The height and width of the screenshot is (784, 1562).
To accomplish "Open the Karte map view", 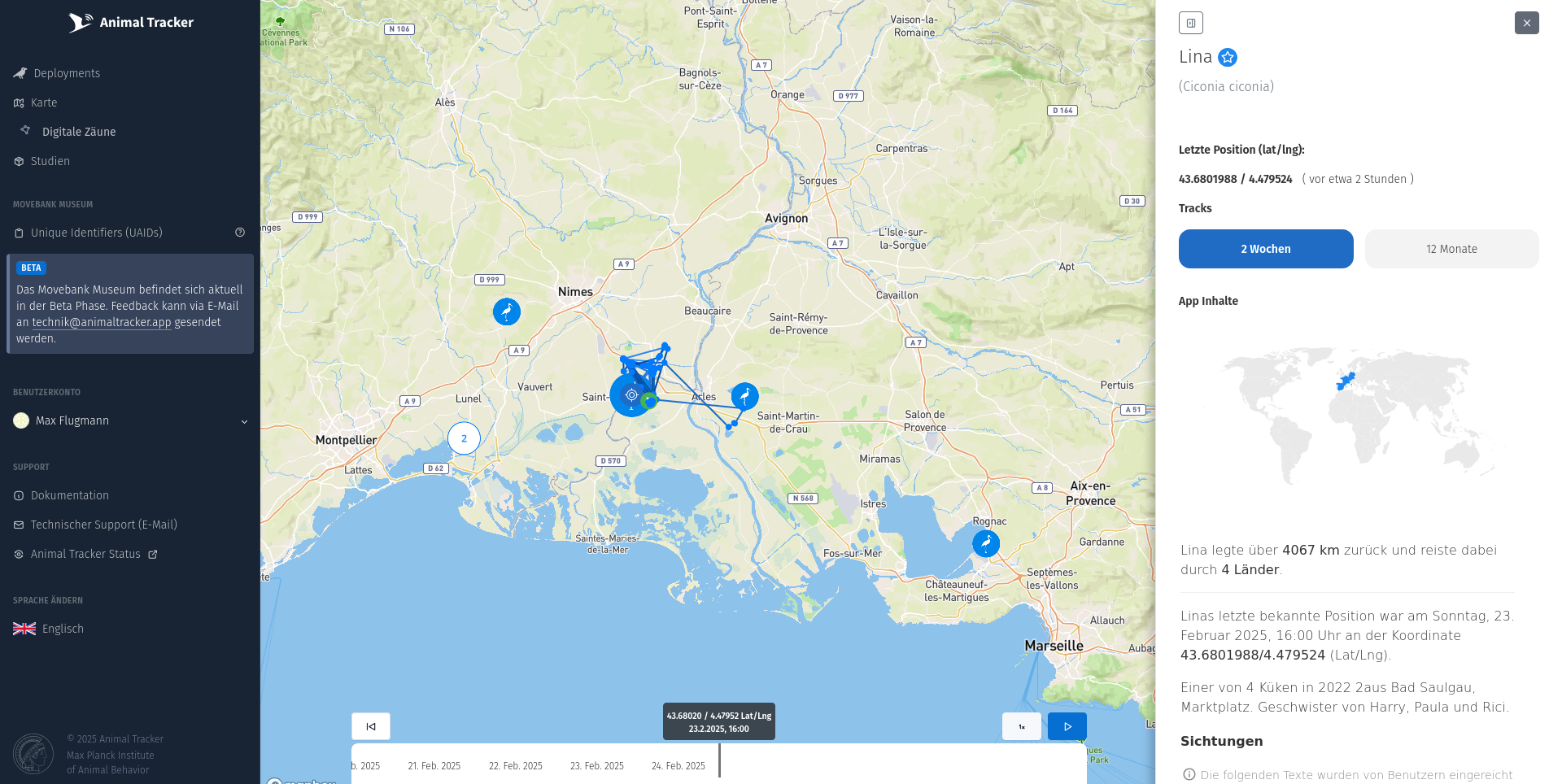I will [x=44, y=102].
